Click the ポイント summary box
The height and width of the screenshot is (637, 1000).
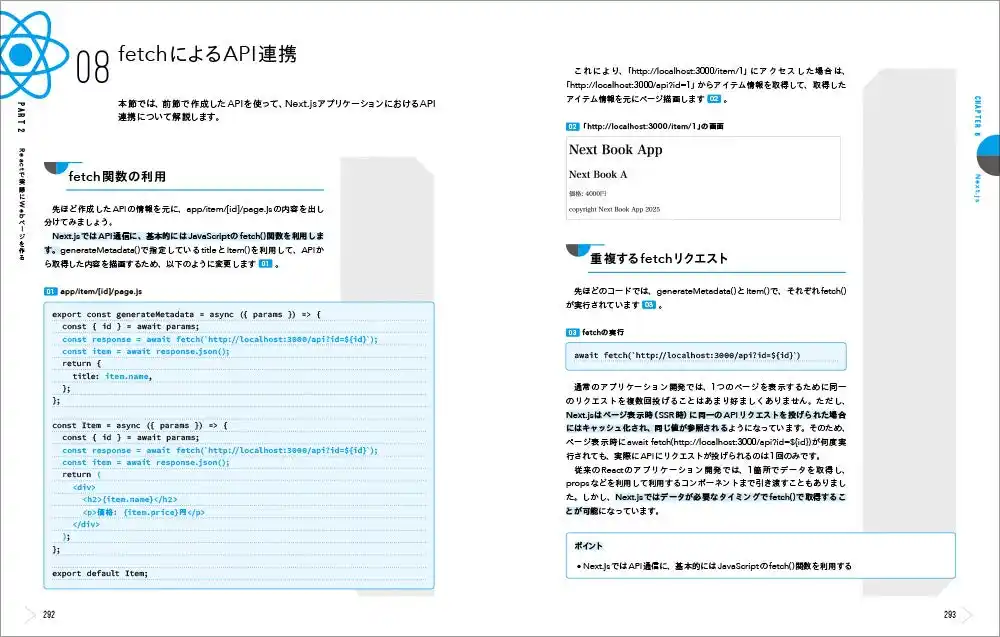tap(760, 555)
